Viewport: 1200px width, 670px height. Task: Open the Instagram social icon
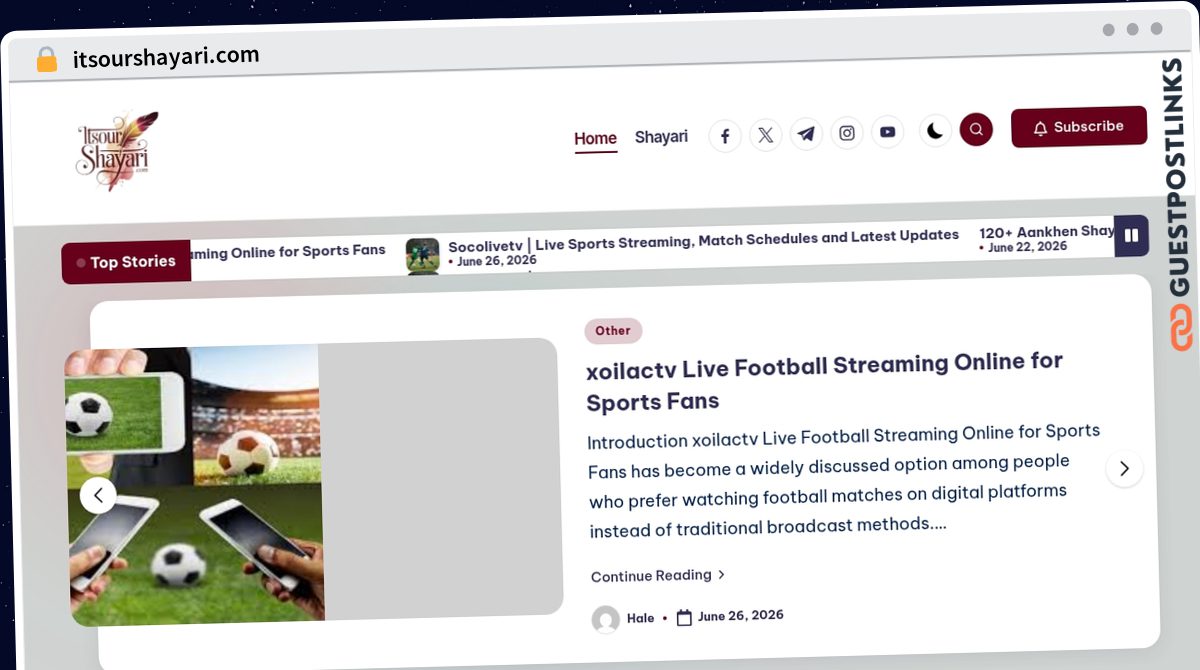(x=847, y=133)
